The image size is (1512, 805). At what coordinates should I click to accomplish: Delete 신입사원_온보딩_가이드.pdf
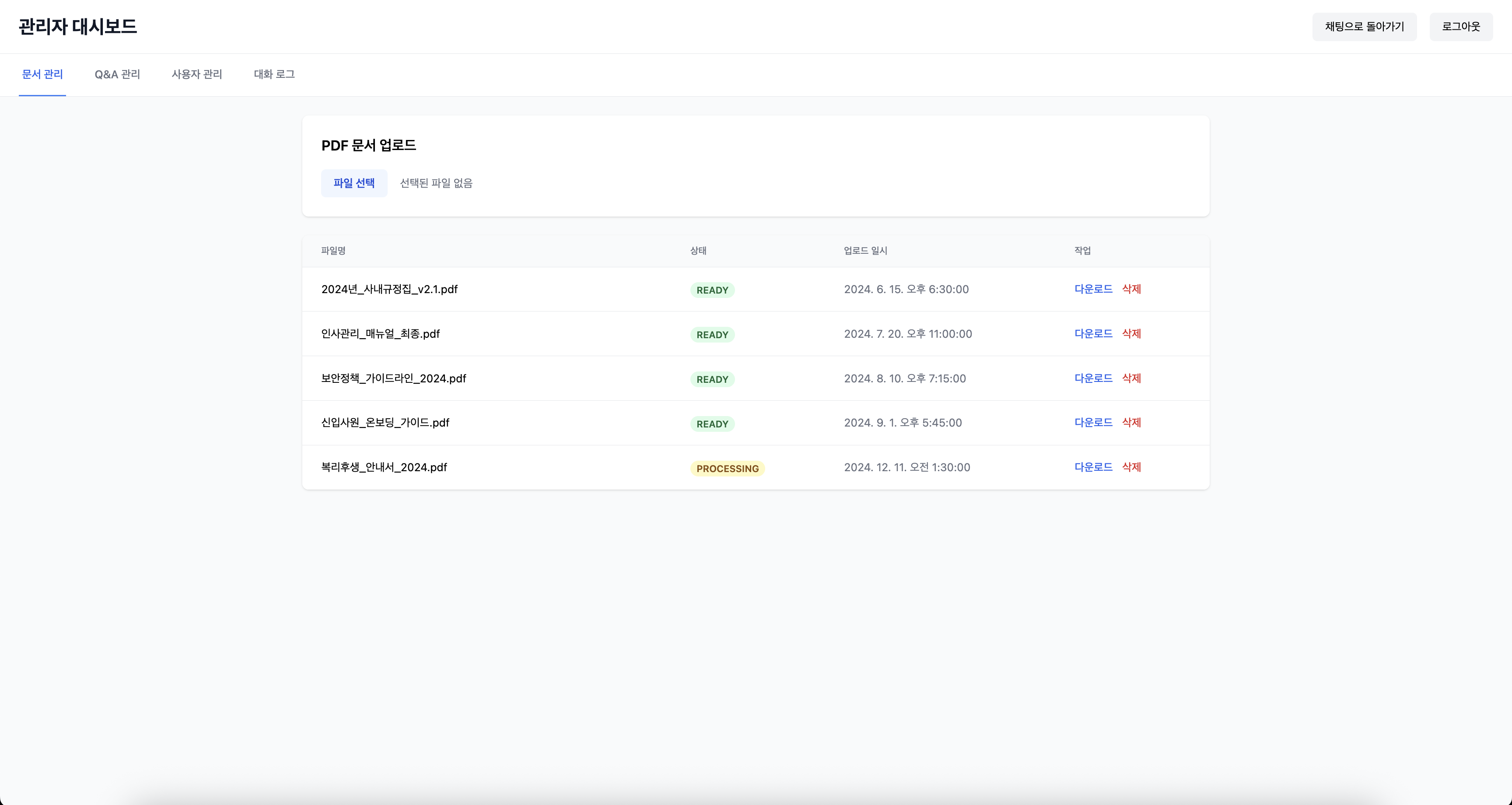coord(1131,422)
